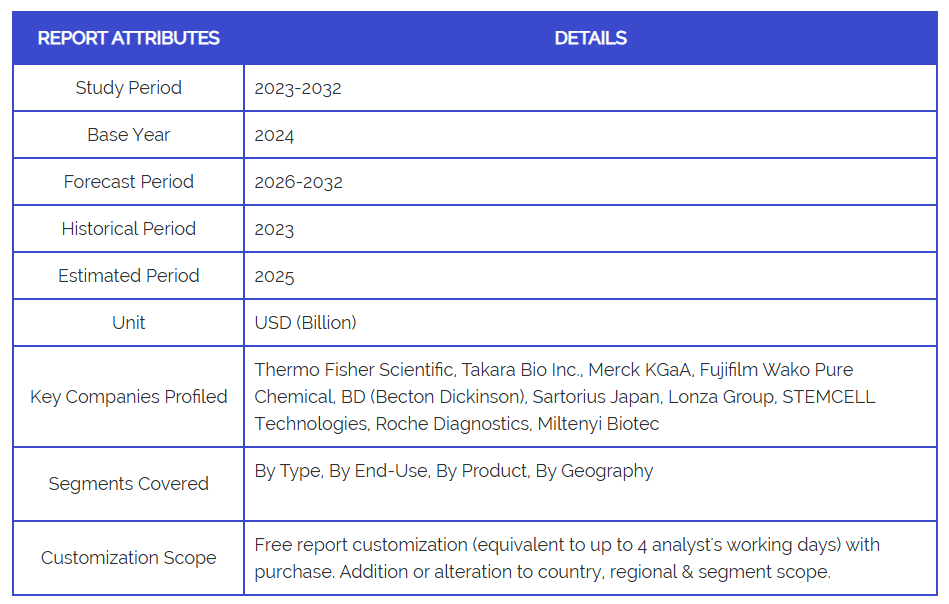Click the 2026-2032 forecast value
This screenshot has width=949, height=604.
(298, 182)
